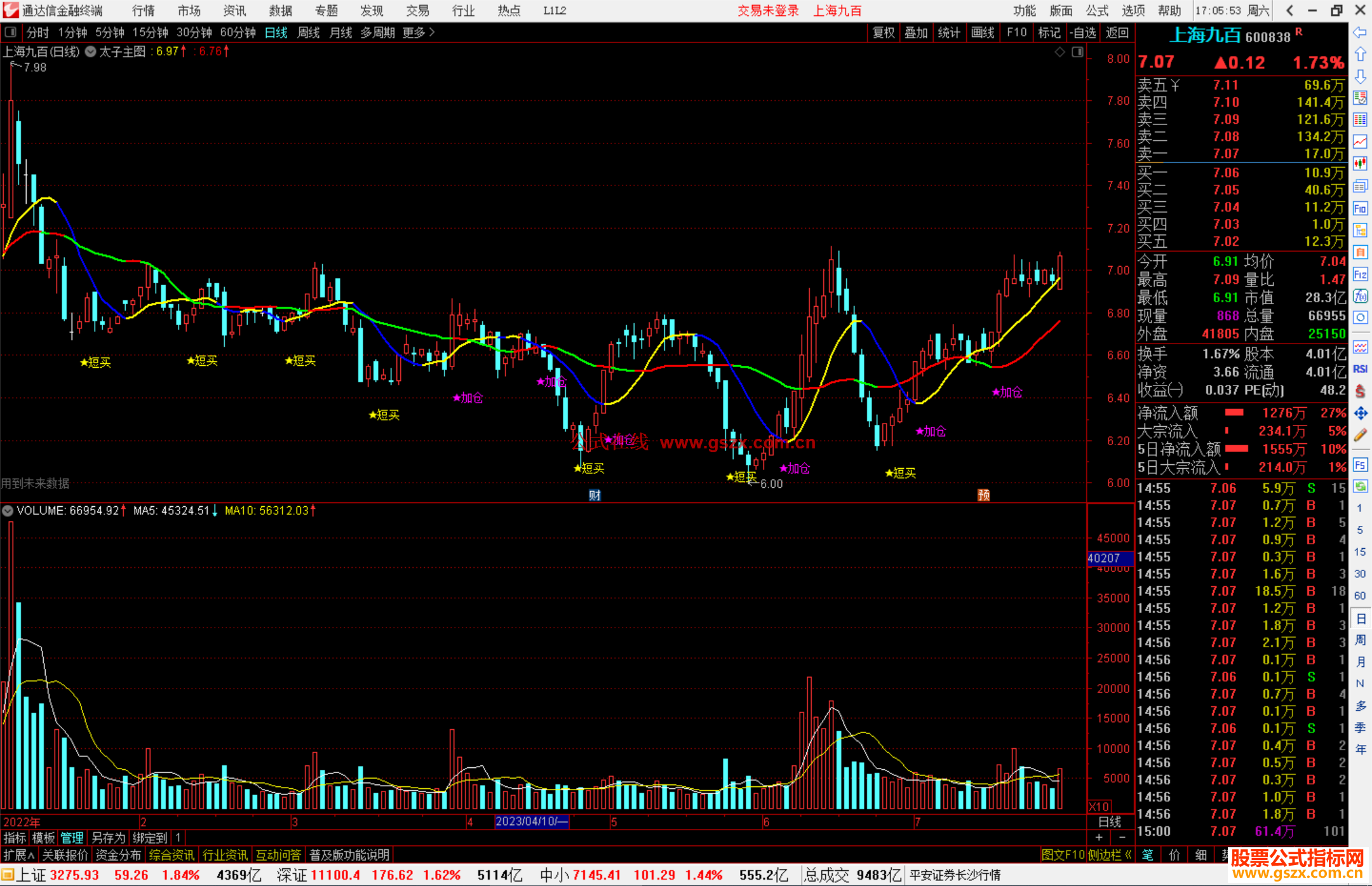The image size is (1372, 886).
Task: Click the 叠加 button
Action: click(x=916, y=32)
